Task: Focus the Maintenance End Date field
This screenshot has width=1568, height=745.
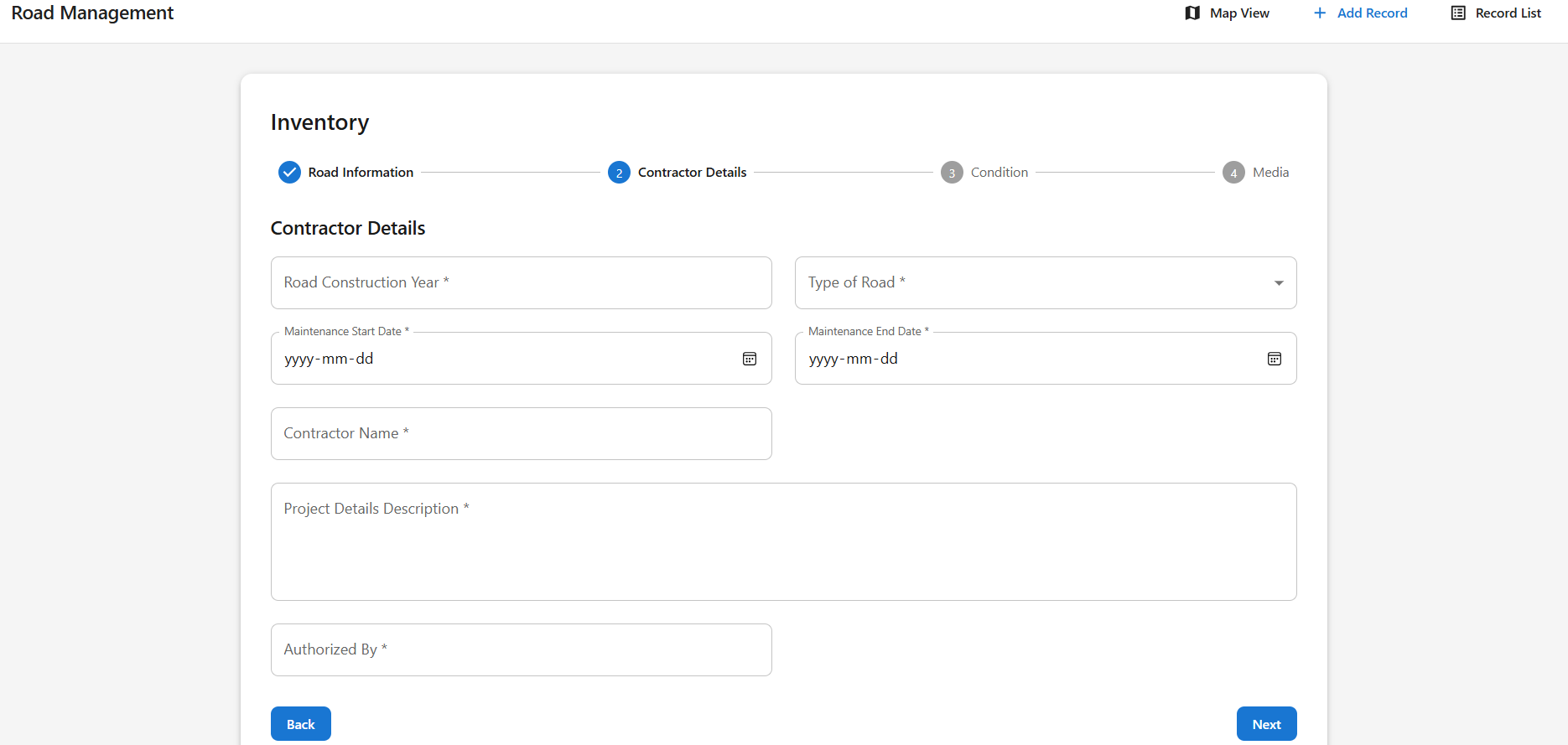Action: point(1046,359)
